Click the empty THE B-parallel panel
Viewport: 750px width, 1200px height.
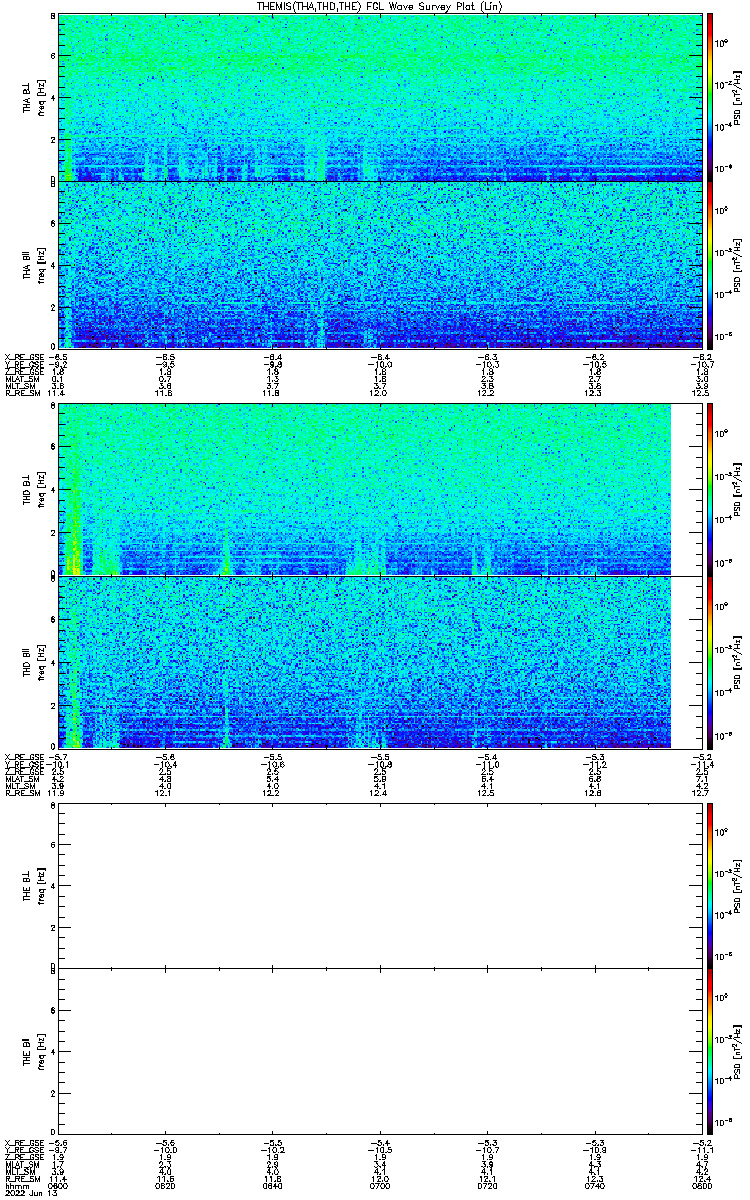[382, 1051]
